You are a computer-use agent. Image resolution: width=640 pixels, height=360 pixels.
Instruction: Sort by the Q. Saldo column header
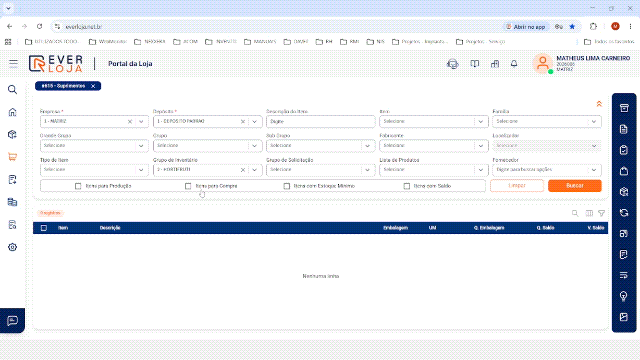(x=545, y=228)
